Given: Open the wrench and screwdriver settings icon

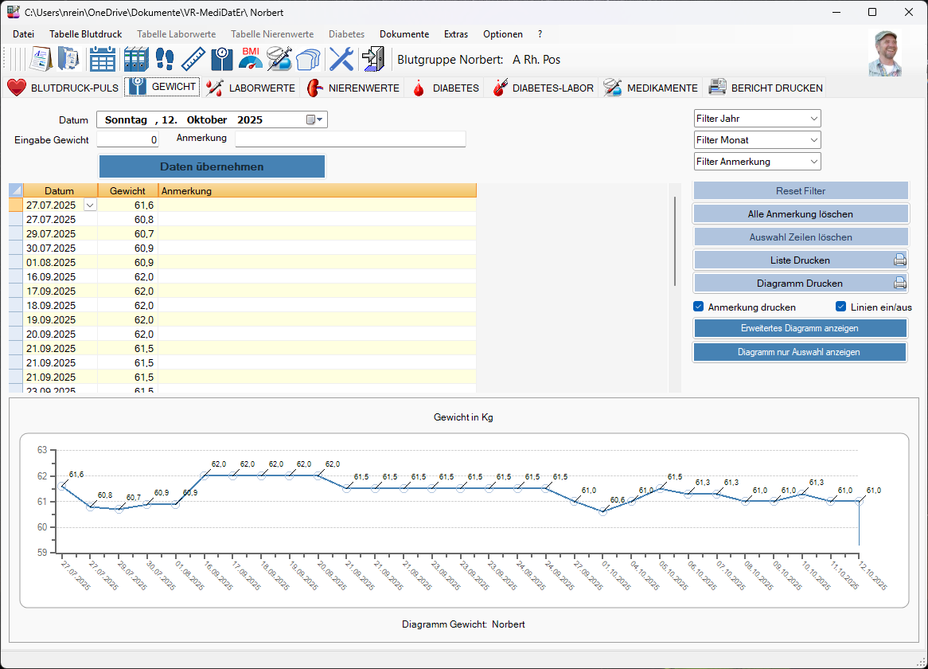Looking at the screenshot, I should pos(341,59).
